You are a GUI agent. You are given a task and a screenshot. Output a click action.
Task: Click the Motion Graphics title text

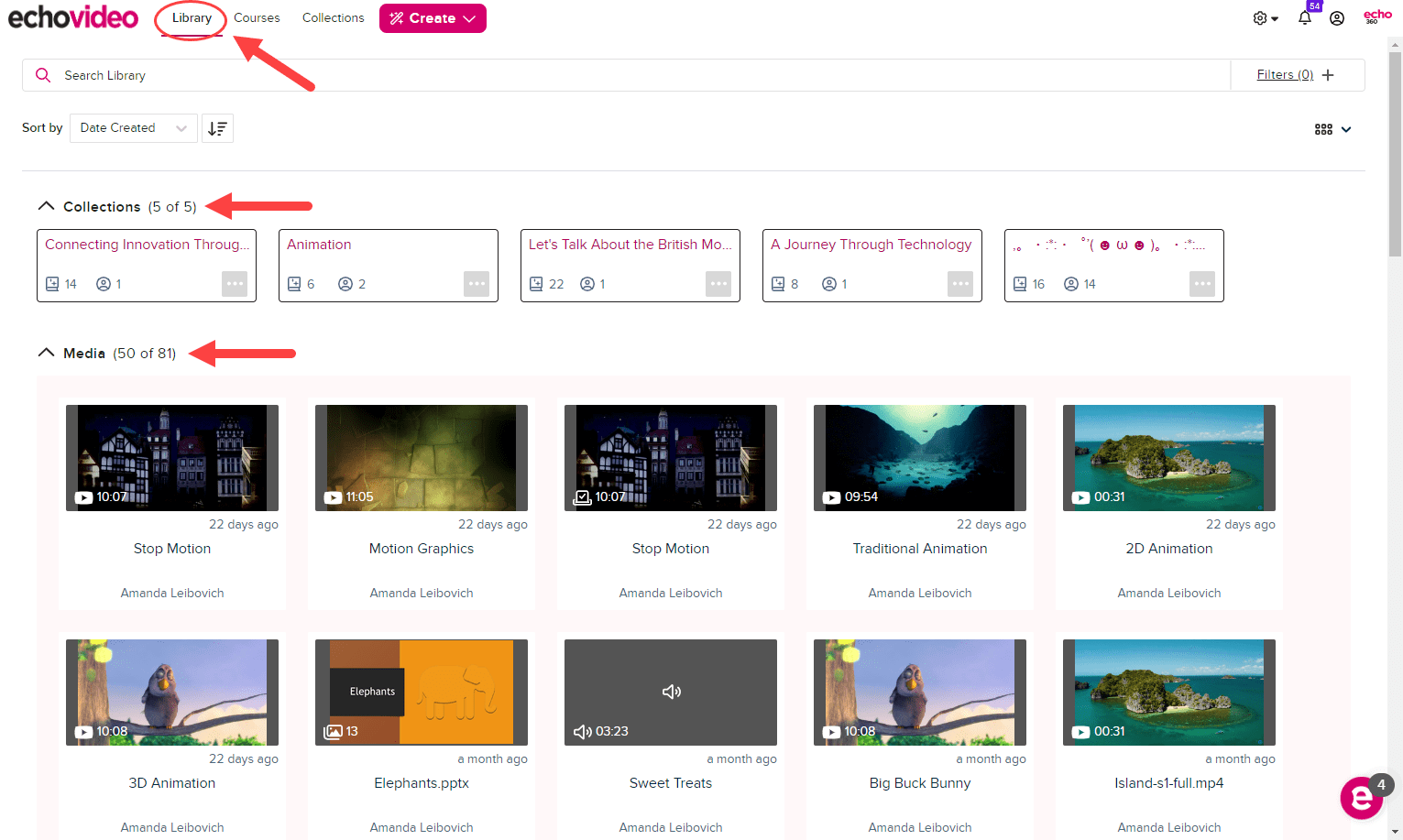[x=422, y=549]
